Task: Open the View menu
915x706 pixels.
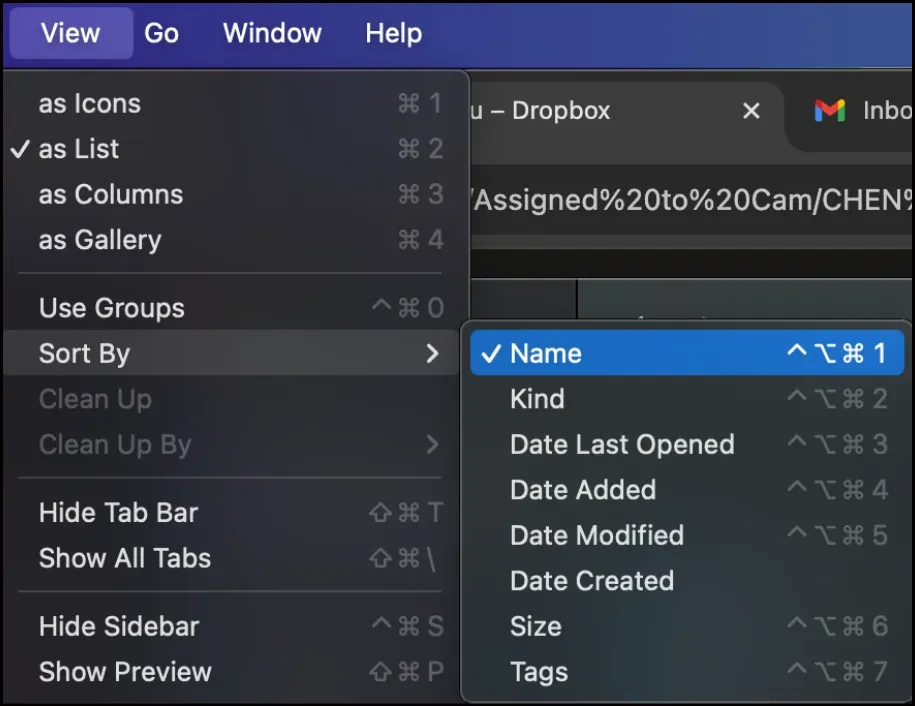Action: pos(69,33)
